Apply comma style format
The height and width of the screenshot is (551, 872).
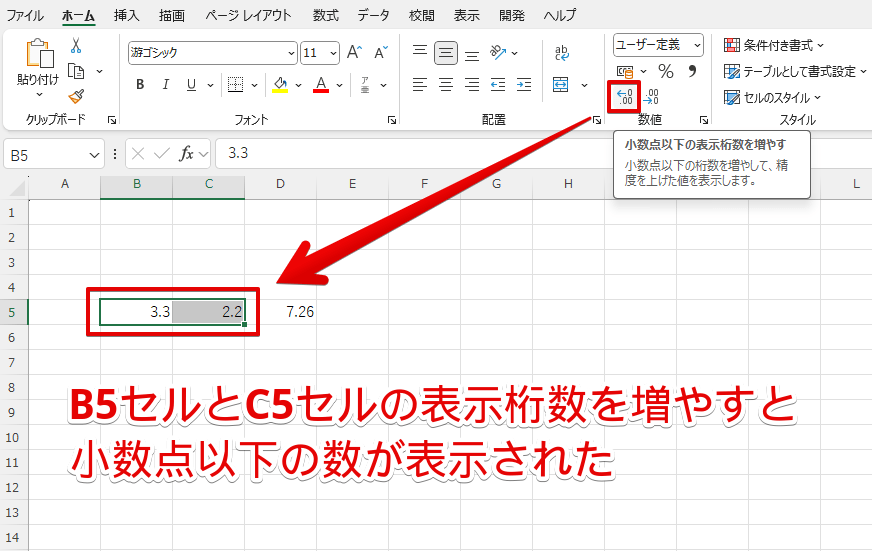tap(692, 71)
